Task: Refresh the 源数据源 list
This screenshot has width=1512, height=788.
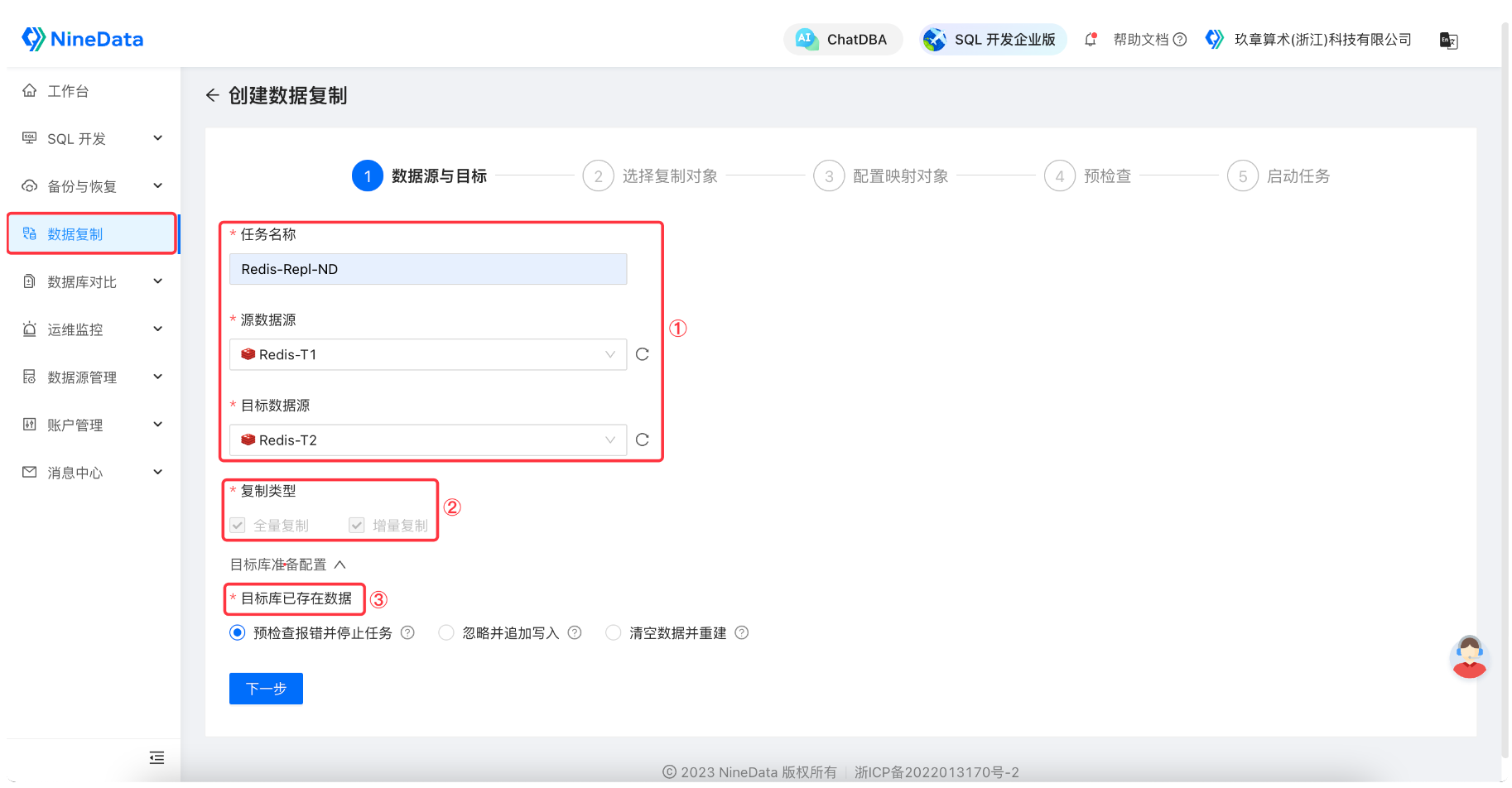Action: [643, 354]
